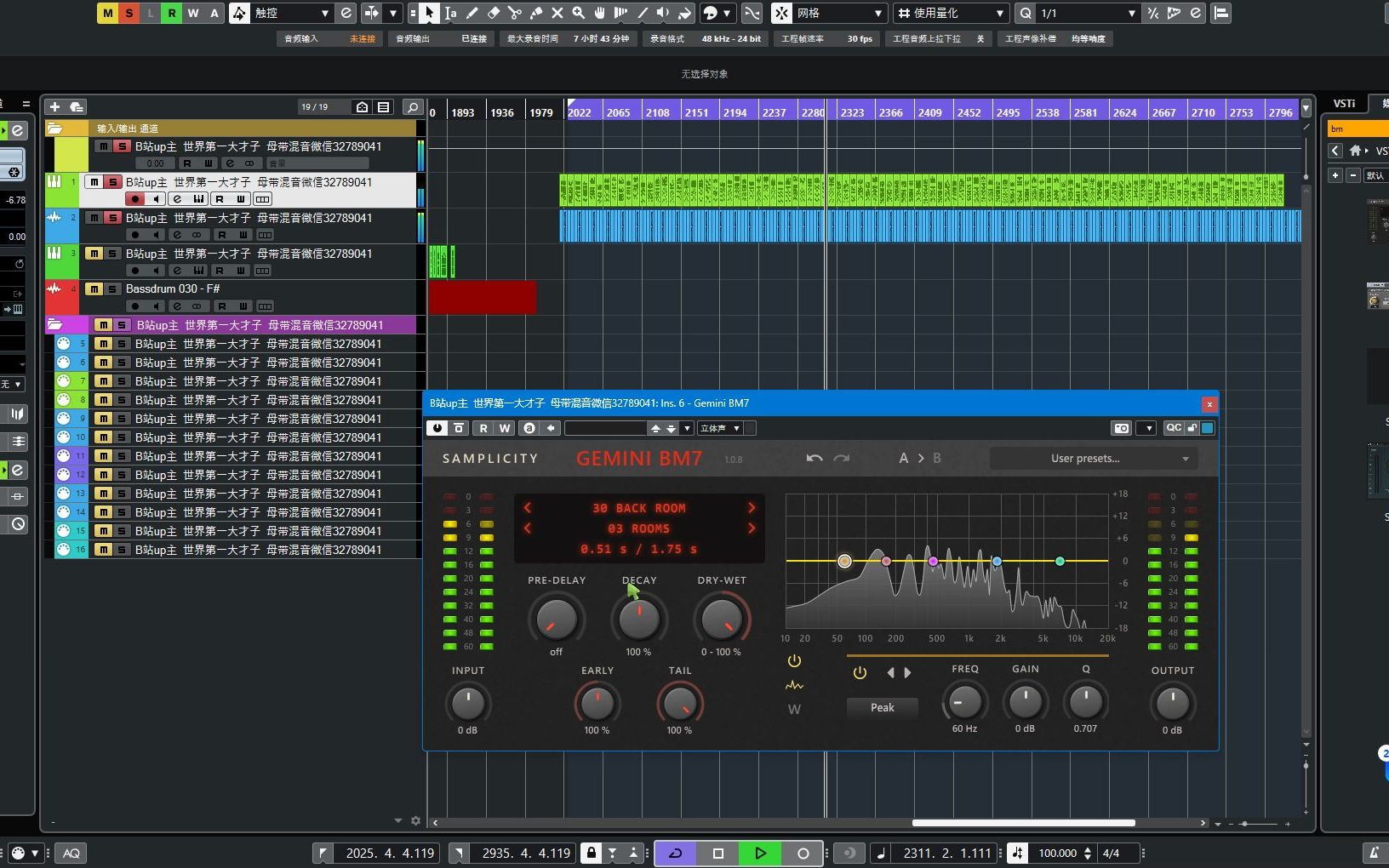The image size is (1389, 868).
Task: Select the A compare slot
Action: (904, 458)
